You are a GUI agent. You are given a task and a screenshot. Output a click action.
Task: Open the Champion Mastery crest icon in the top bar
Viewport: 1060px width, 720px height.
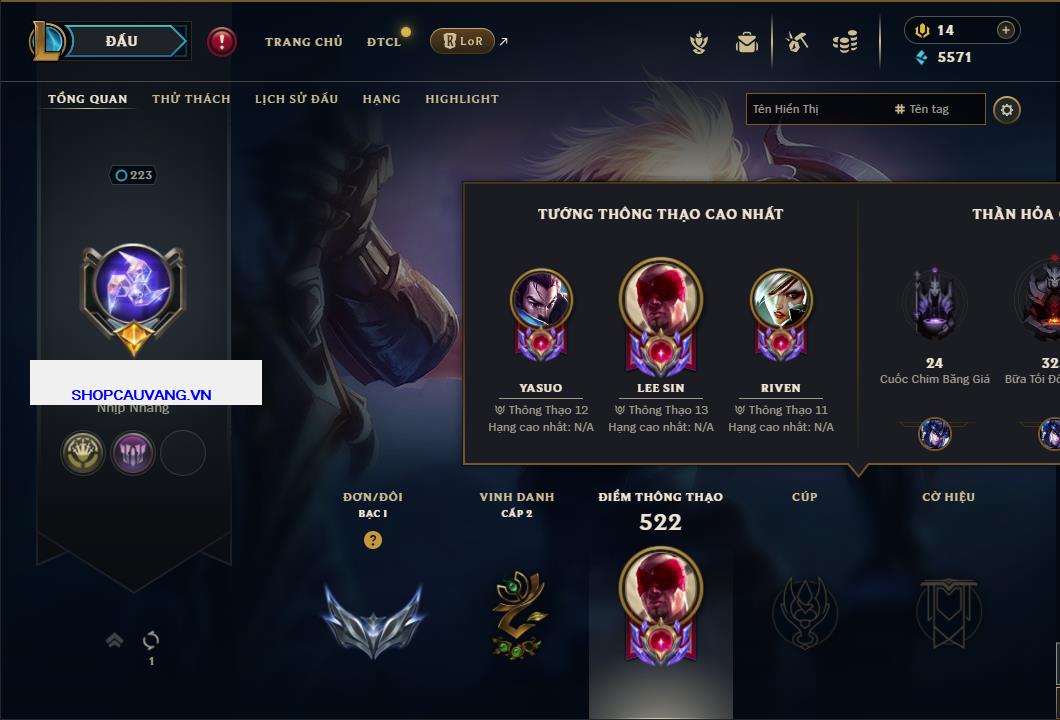coord(699,43)
